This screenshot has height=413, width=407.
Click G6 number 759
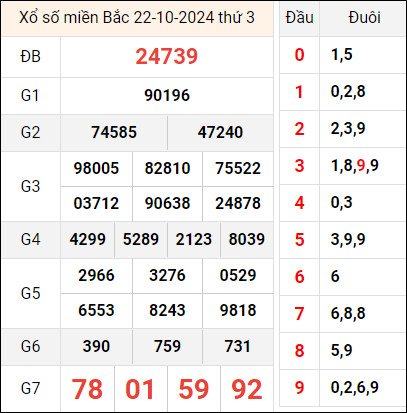(x=167, y=346)
